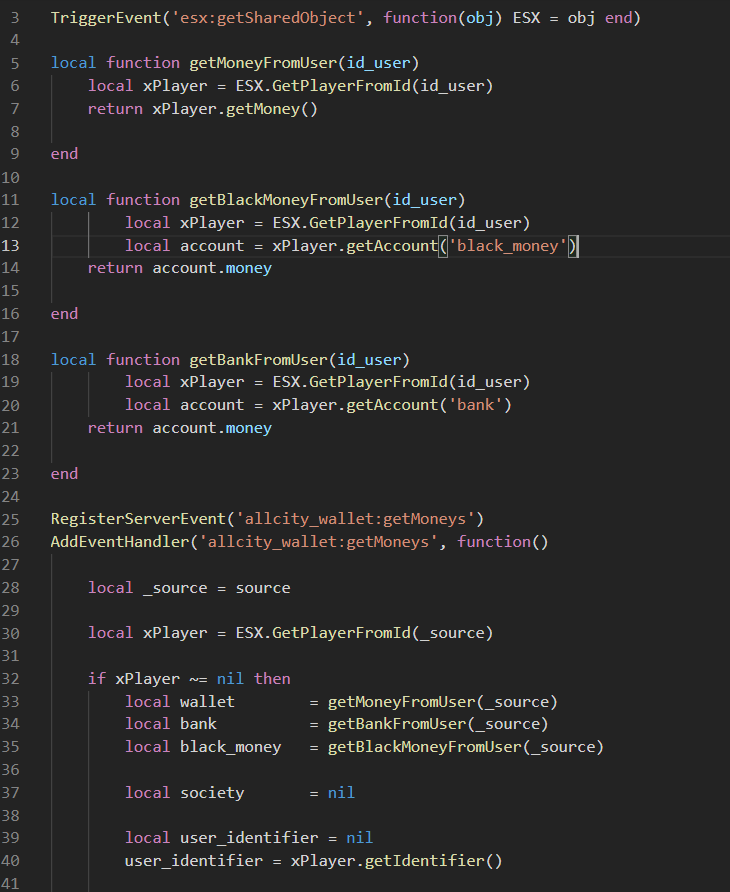
Task: Click 'black_money' variable on line 35
Action: coord(230,747)
